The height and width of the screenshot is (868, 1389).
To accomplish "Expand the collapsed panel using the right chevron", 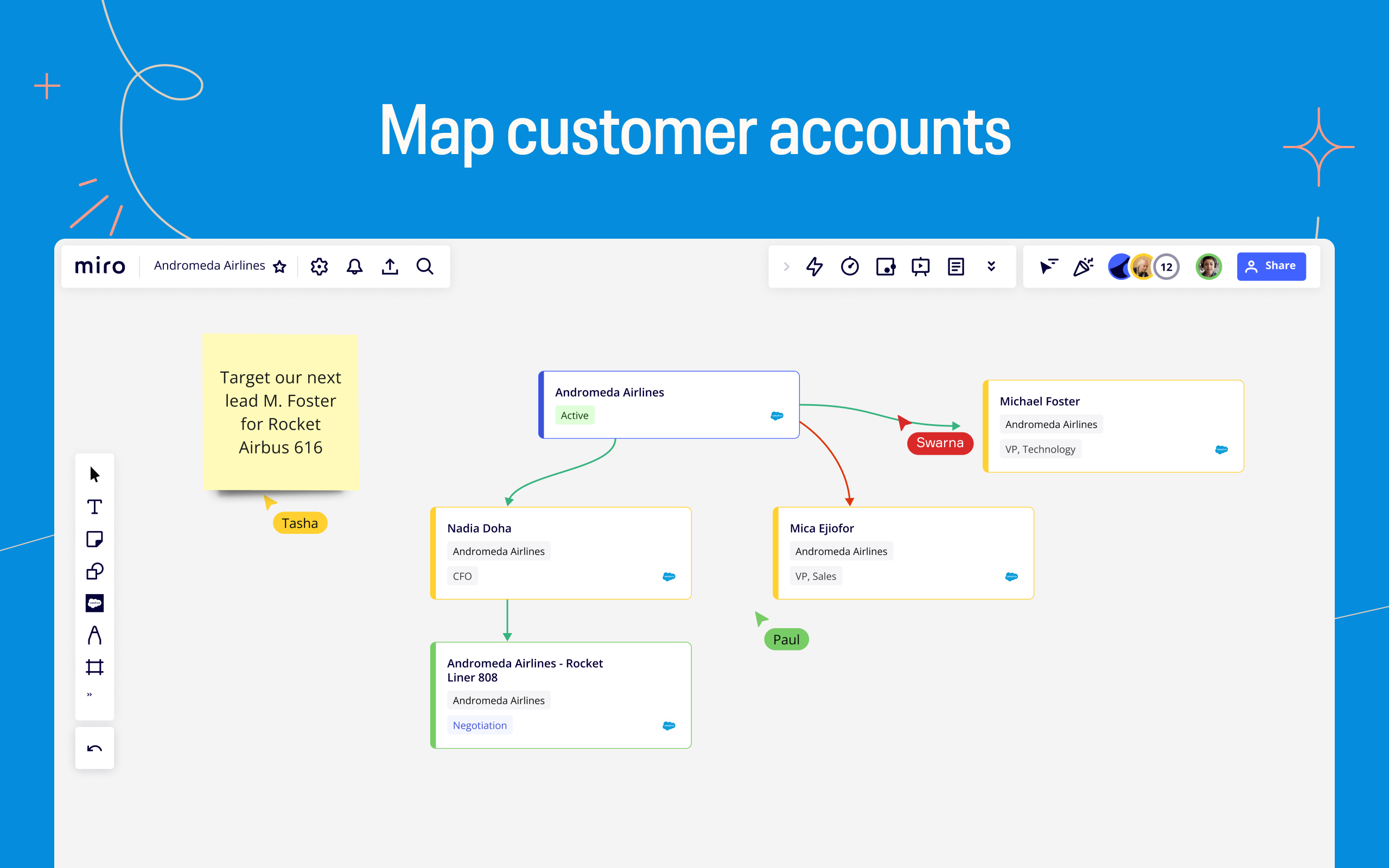I will click(786, 266).
